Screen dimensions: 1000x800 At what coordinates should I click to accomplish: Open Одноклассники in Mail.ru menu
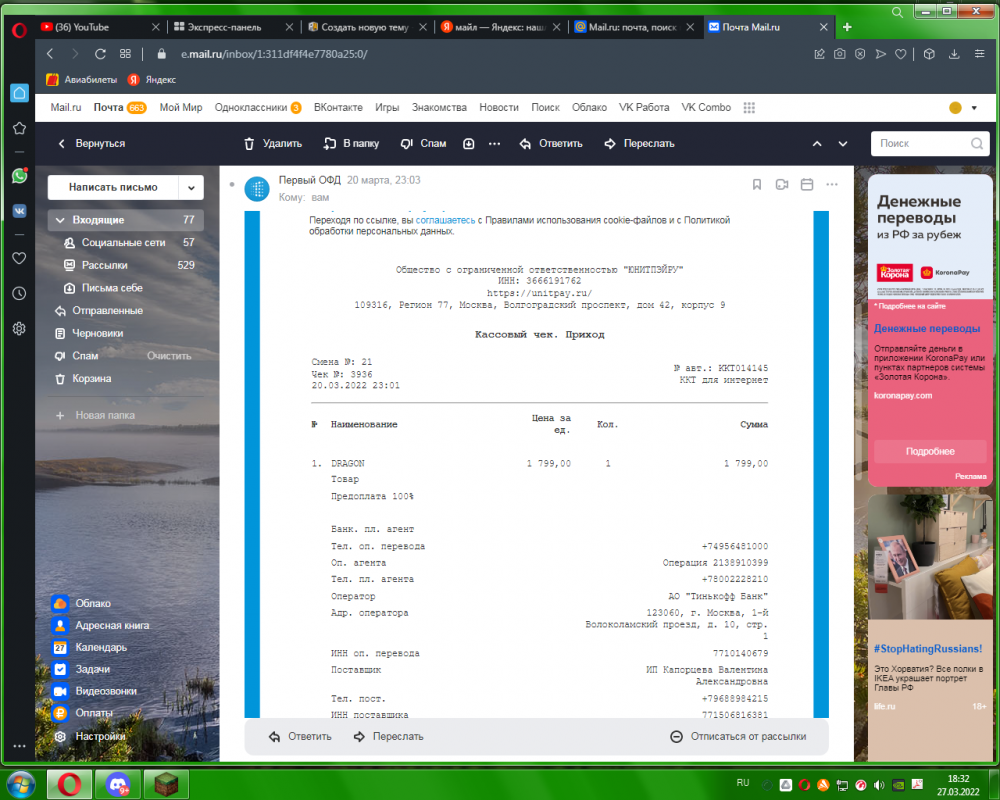(x=251, y=108)
